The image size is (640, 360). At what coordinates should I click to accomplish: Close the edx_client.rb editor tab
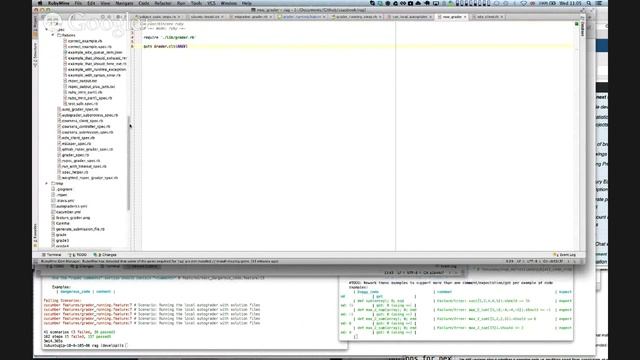click(502, 17)
